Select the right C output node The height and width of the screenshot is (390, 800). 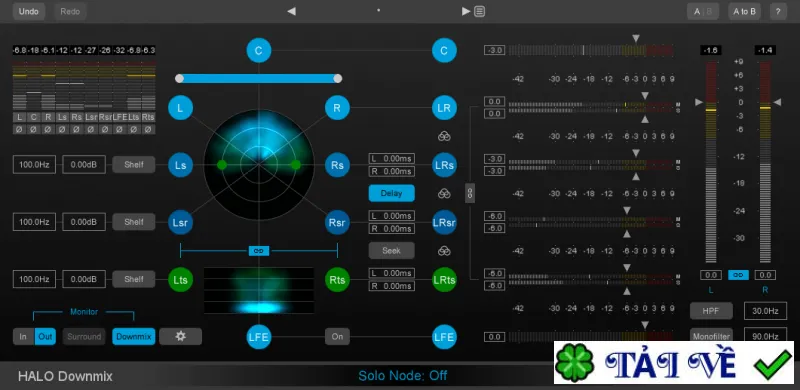click(444, 51)
